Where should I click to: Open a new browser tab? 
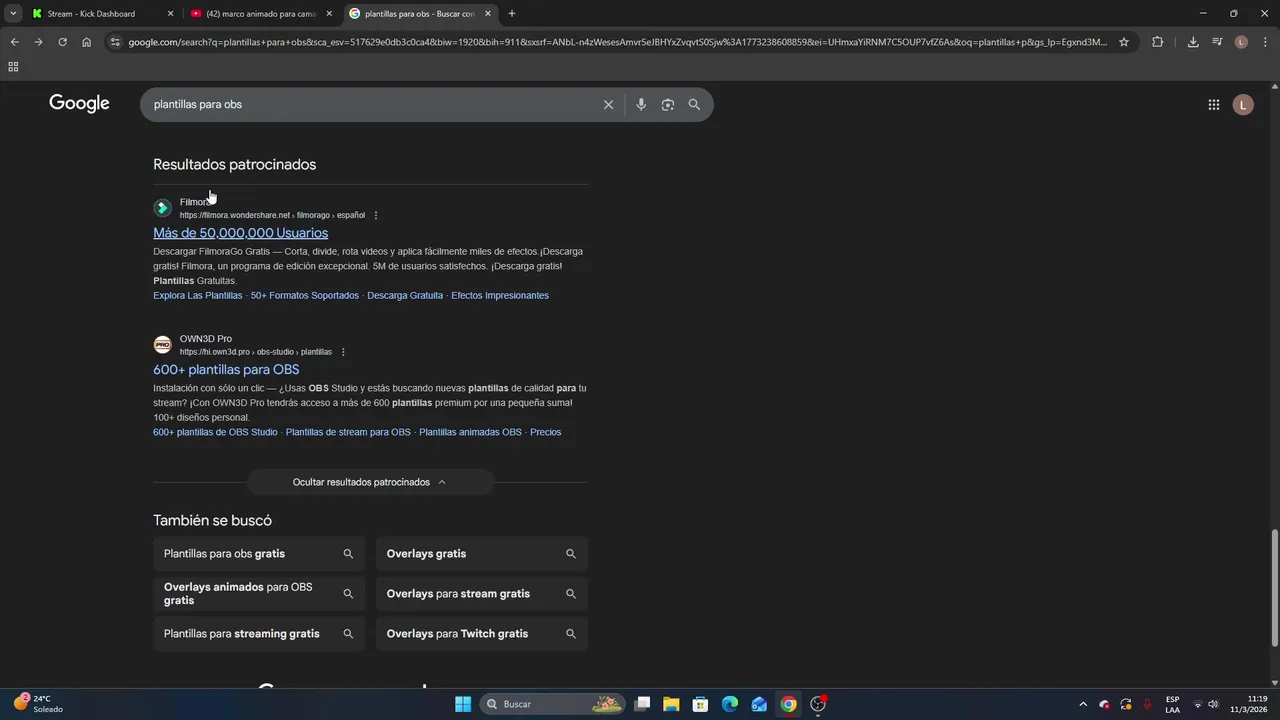point(512,14)
